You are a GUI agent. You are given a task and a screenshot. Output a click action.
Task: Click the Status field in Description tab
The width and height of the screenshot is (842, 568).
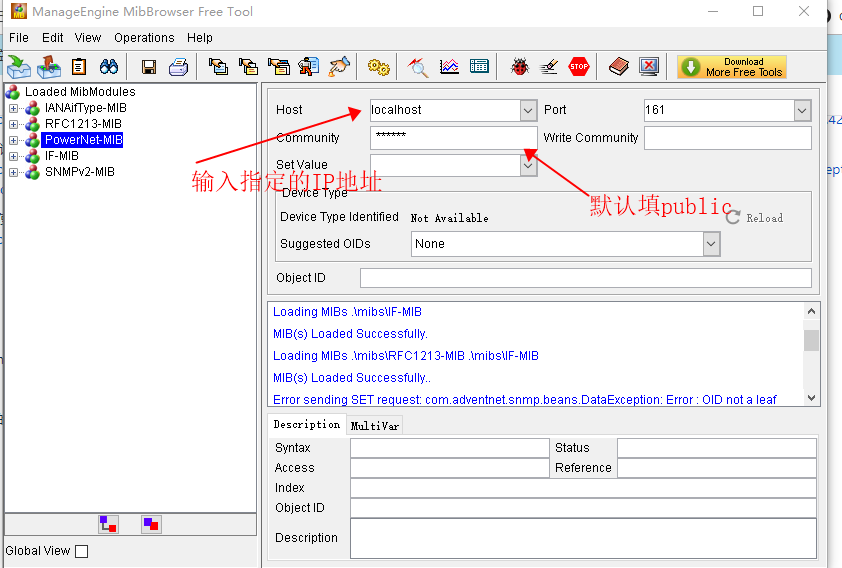[717, 448]
